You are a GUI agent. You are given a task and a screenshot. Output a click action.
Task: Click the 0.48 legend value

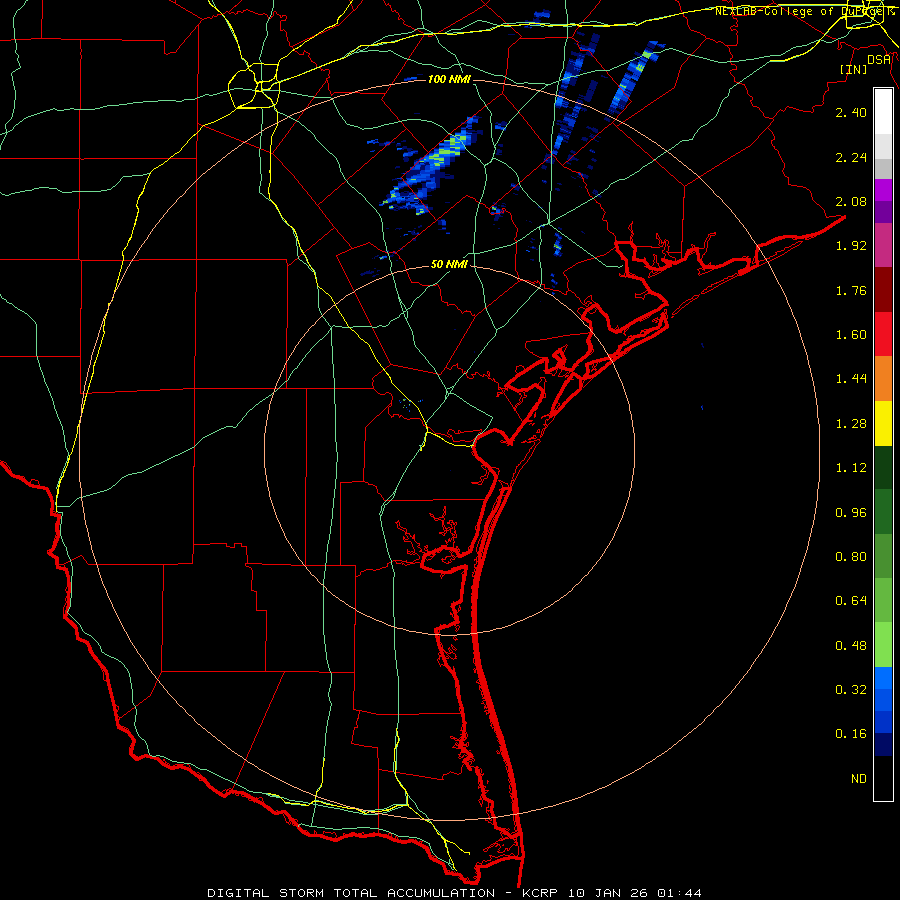coord(851,646)
